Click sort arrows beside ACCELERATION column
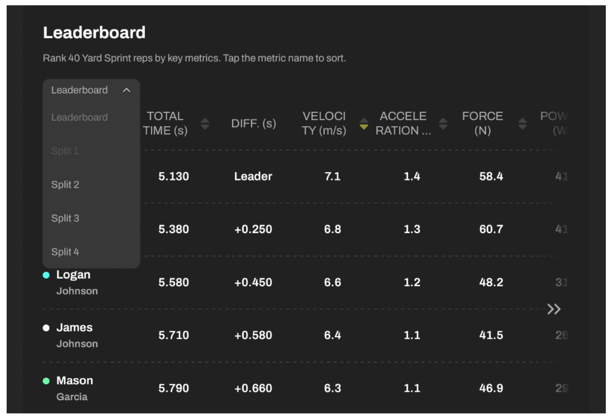Screen dimensions: 612x420 [443, 124]
